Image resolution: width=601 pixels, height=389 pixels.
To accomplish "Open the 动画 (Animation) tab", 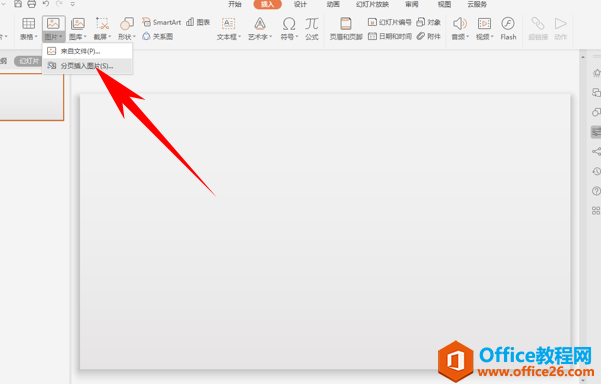I will point(333,4).
